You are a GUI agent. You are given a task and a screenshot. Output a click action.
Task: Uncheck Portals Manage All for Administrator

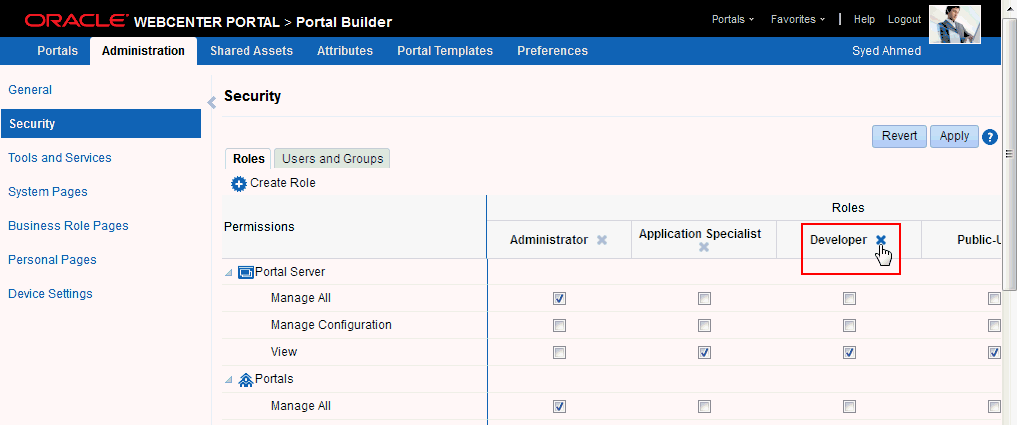point(559,406)
